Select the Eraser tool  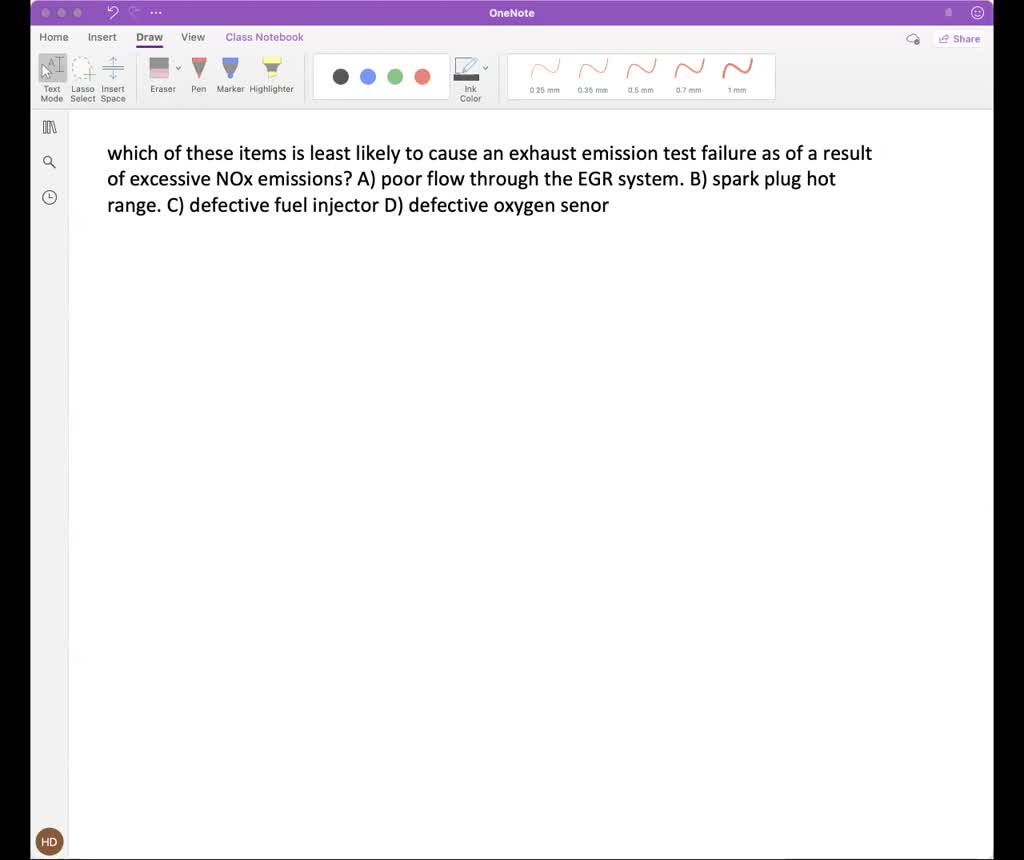(x=160, y=74)
